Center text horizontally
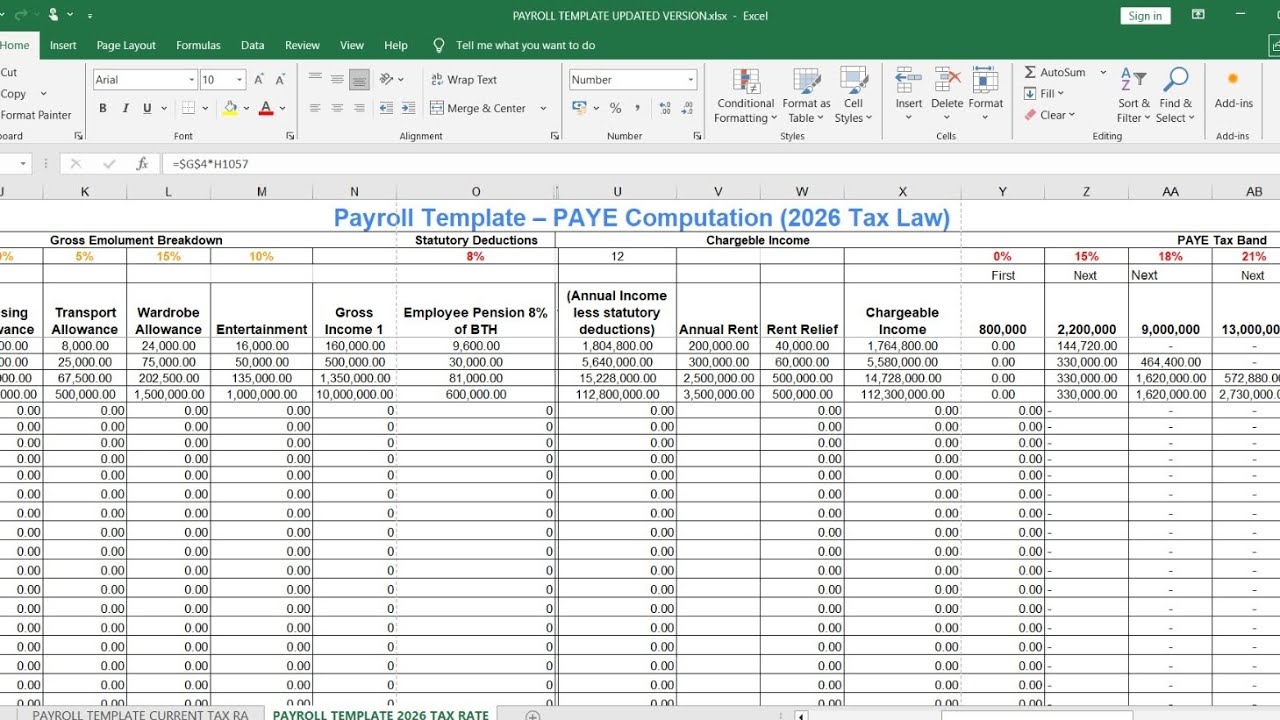Screen dimensions: 1280x720 click(x=337, y=108)
